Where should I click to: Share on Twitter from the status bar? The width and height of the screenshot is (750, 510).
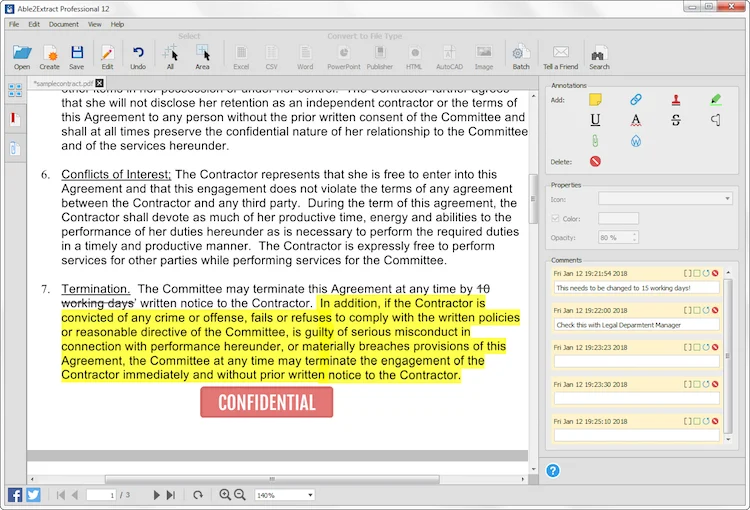(33, 495)
